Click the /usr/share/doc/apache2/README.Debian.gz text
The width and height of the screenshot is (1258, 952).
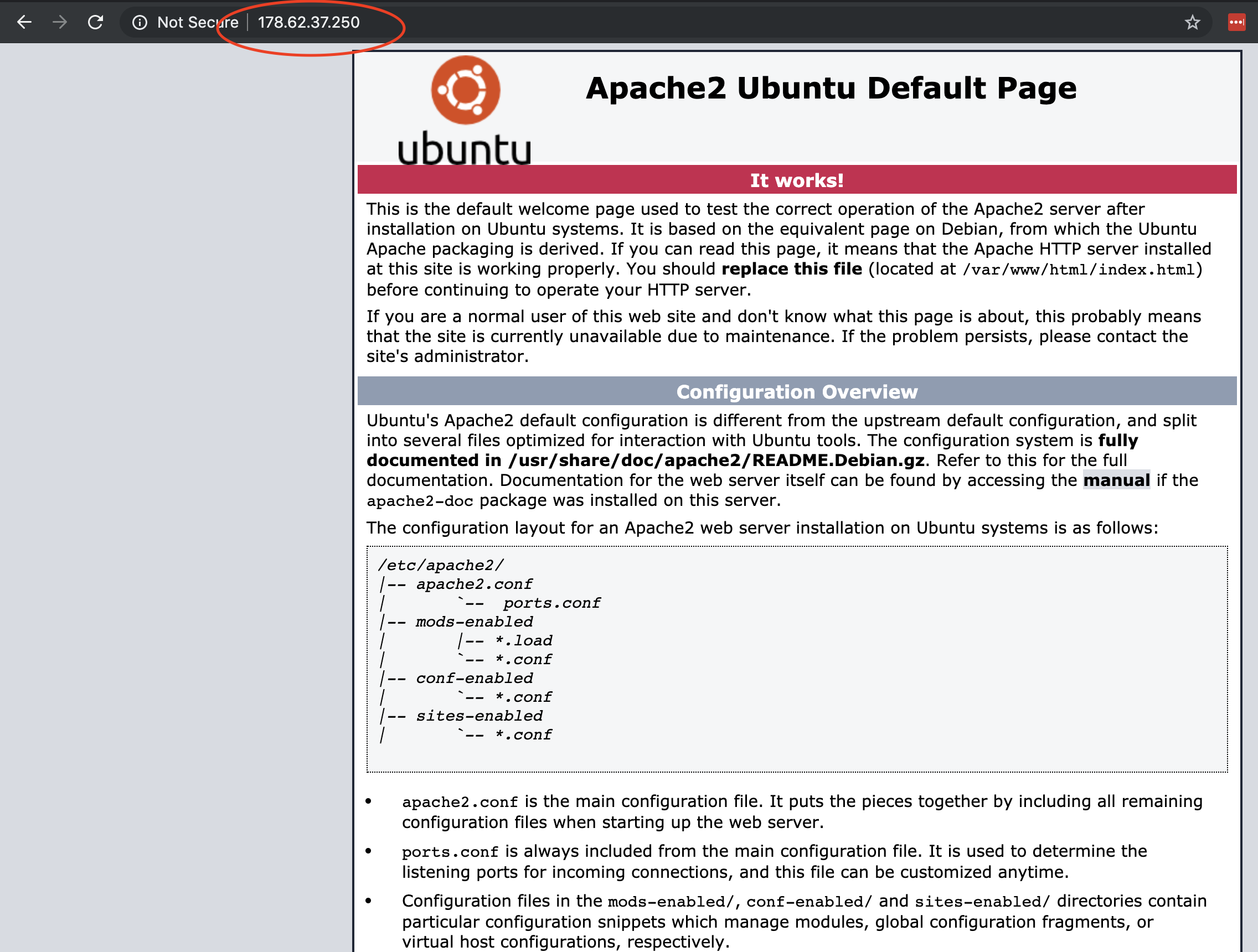click(717, 461)
